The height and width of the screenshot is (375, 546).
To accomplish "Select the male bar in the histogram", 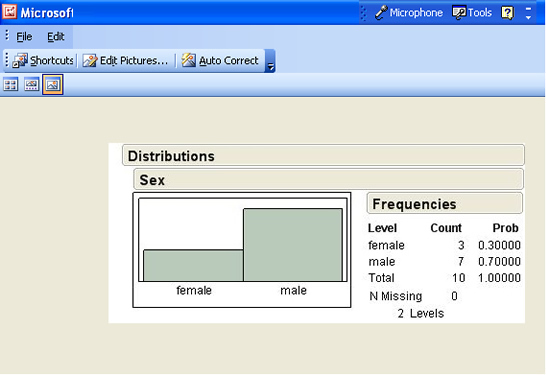I will tap(293, 245).
